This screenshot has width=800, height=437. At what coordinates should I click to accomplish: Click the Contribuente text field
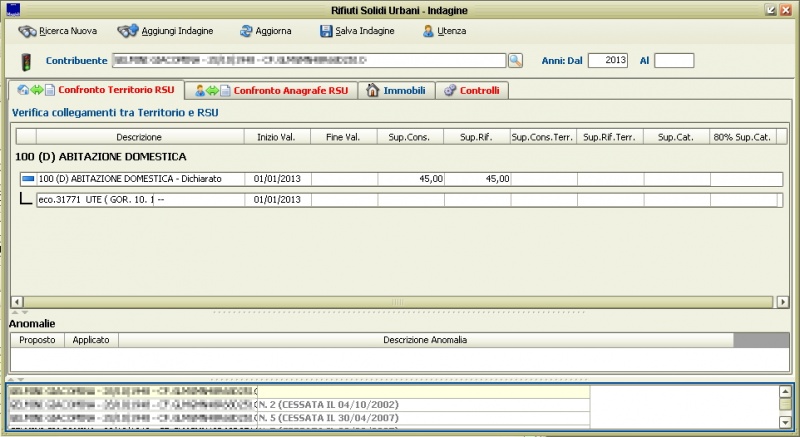(308, 61)
